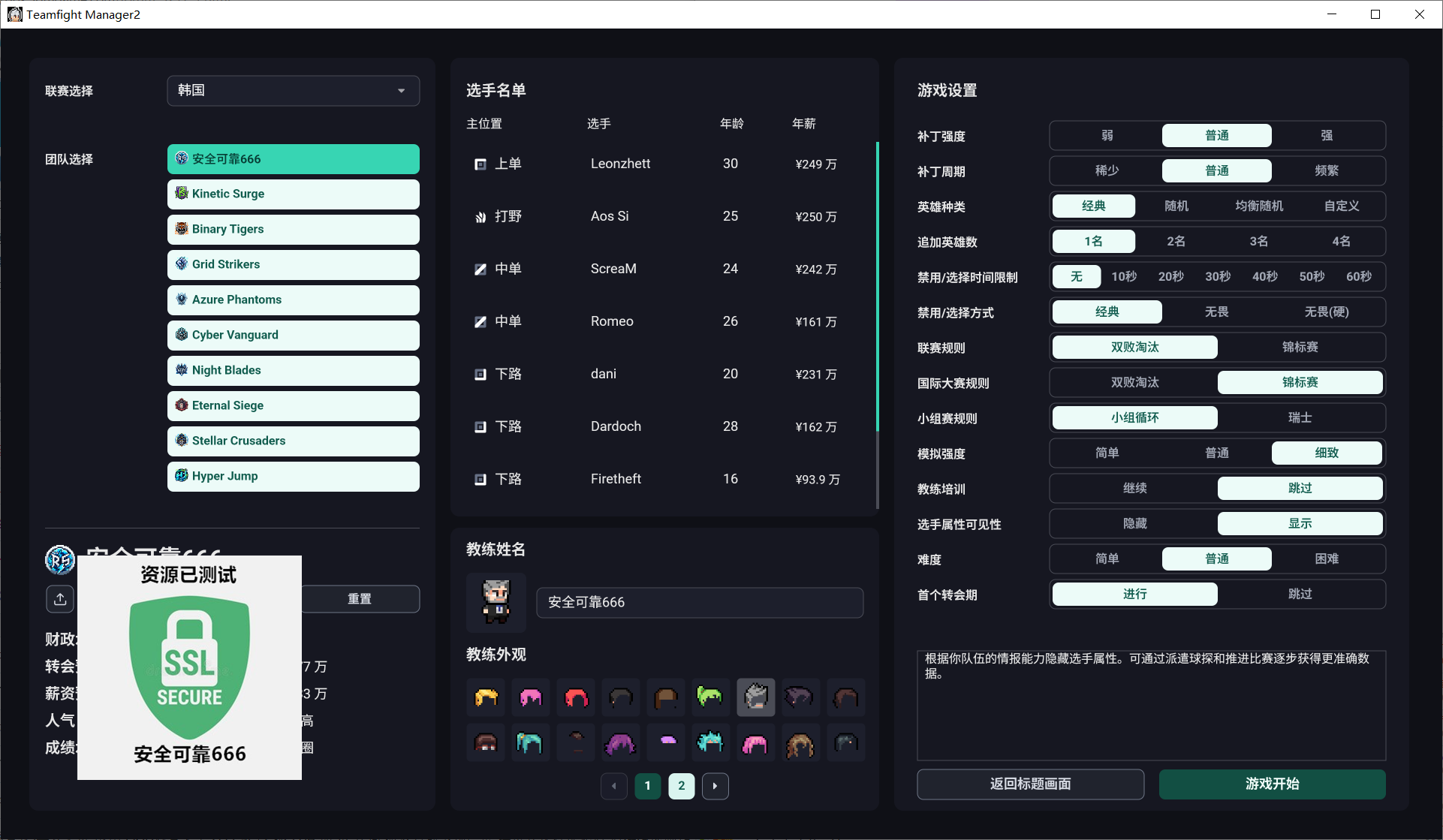Switch to appearance page 2
The height and width of the screenshot is (840, 1443).
coord(681,786)
